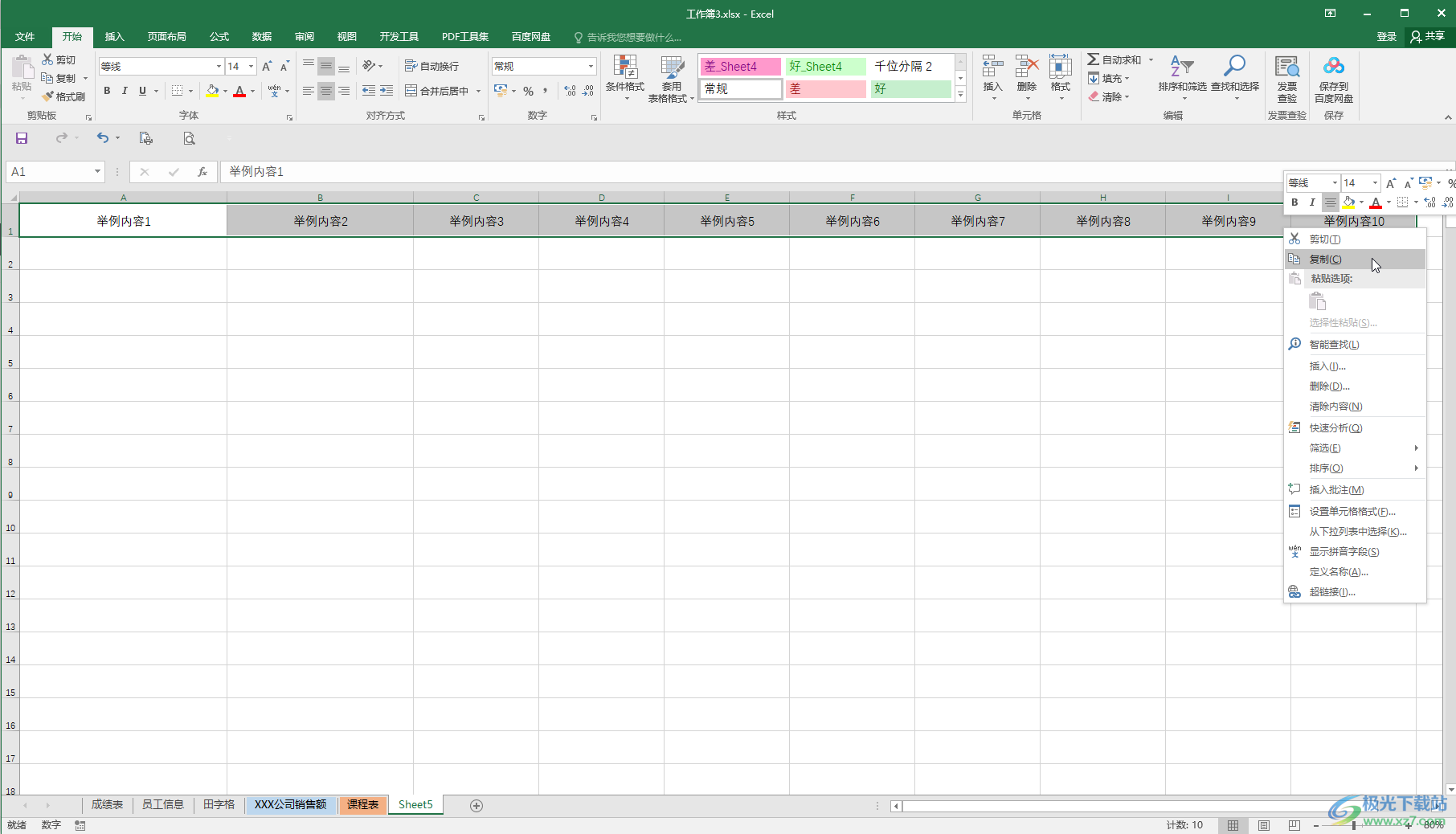Viewport: 1456px width, 834px height.
Task: Toggle center horizontal alignment in ribbon
Action: (x=325, y=91)
